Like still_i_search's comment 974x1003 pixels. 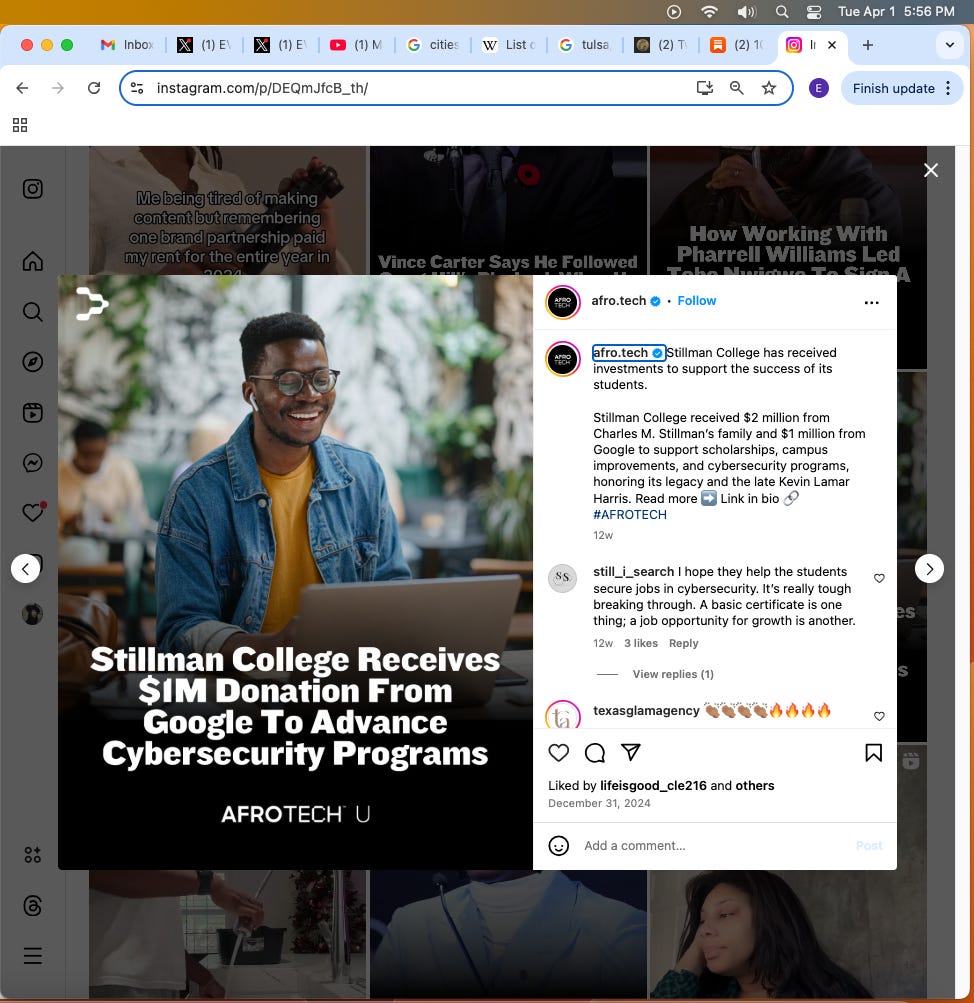(x=879, y=578)
